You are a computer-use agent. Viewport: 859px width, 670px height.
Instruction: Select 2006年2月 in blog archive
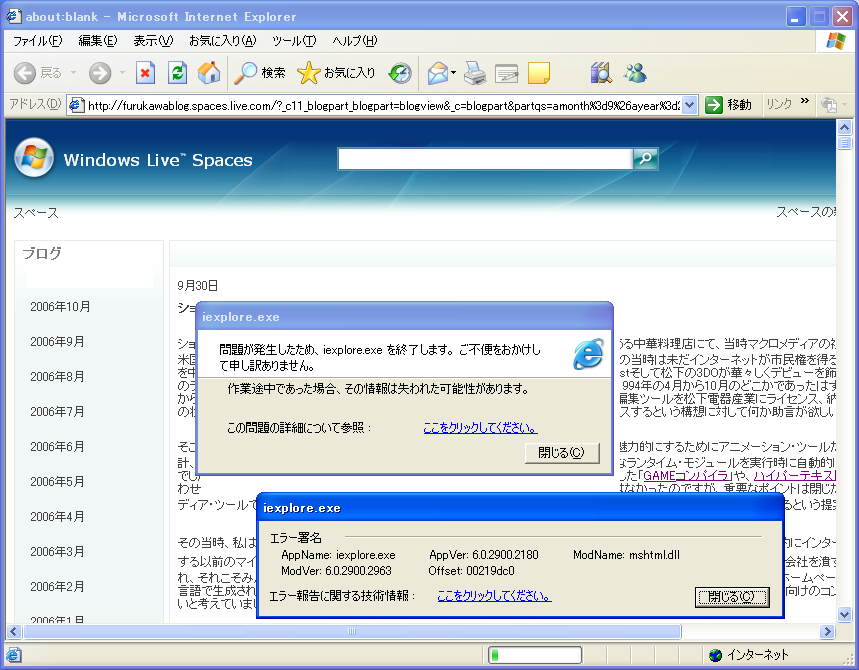click(58, 587)
